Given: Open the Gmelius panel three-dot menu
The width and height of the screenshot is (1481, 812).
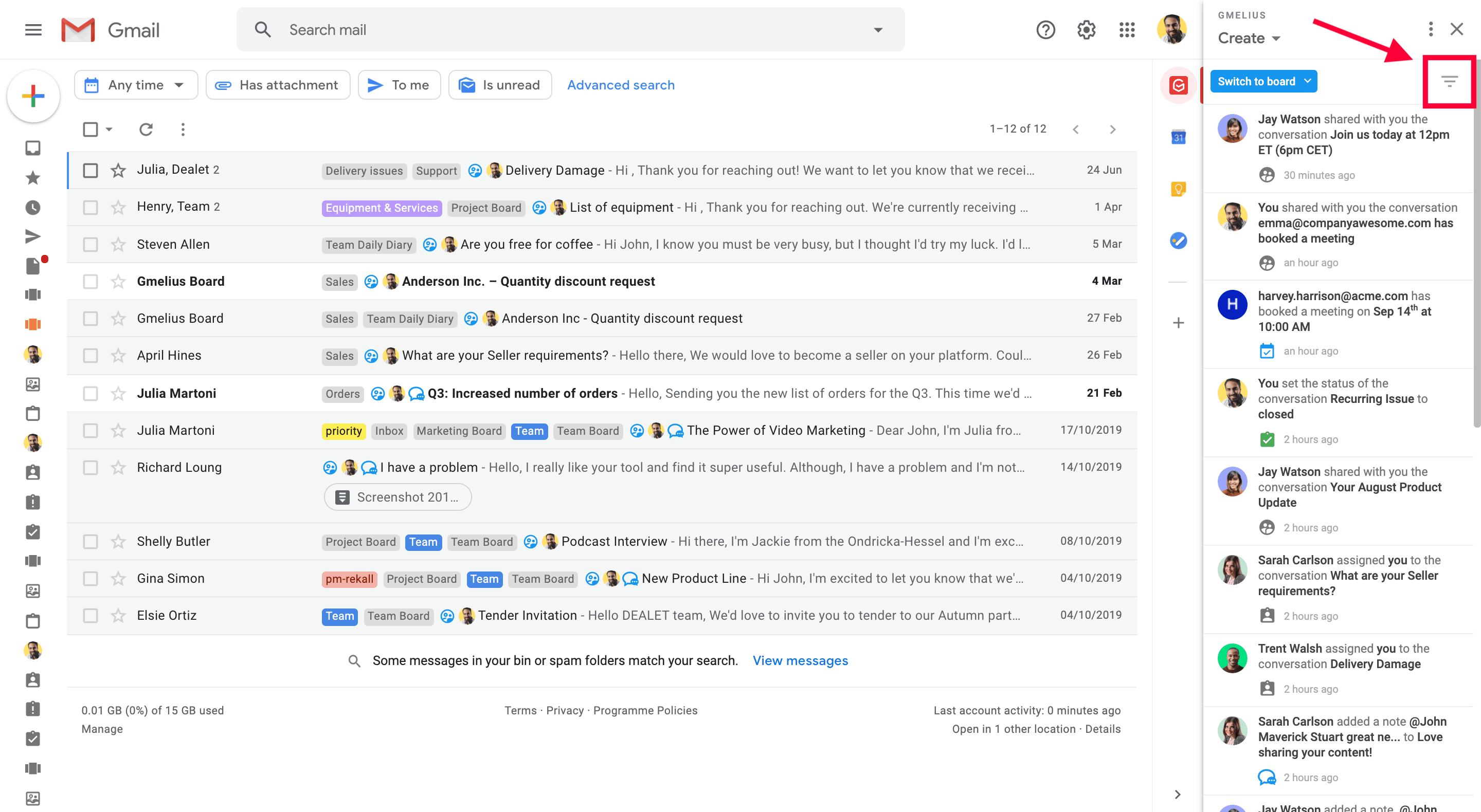Looking at the screenshot, I should 1431,29.
